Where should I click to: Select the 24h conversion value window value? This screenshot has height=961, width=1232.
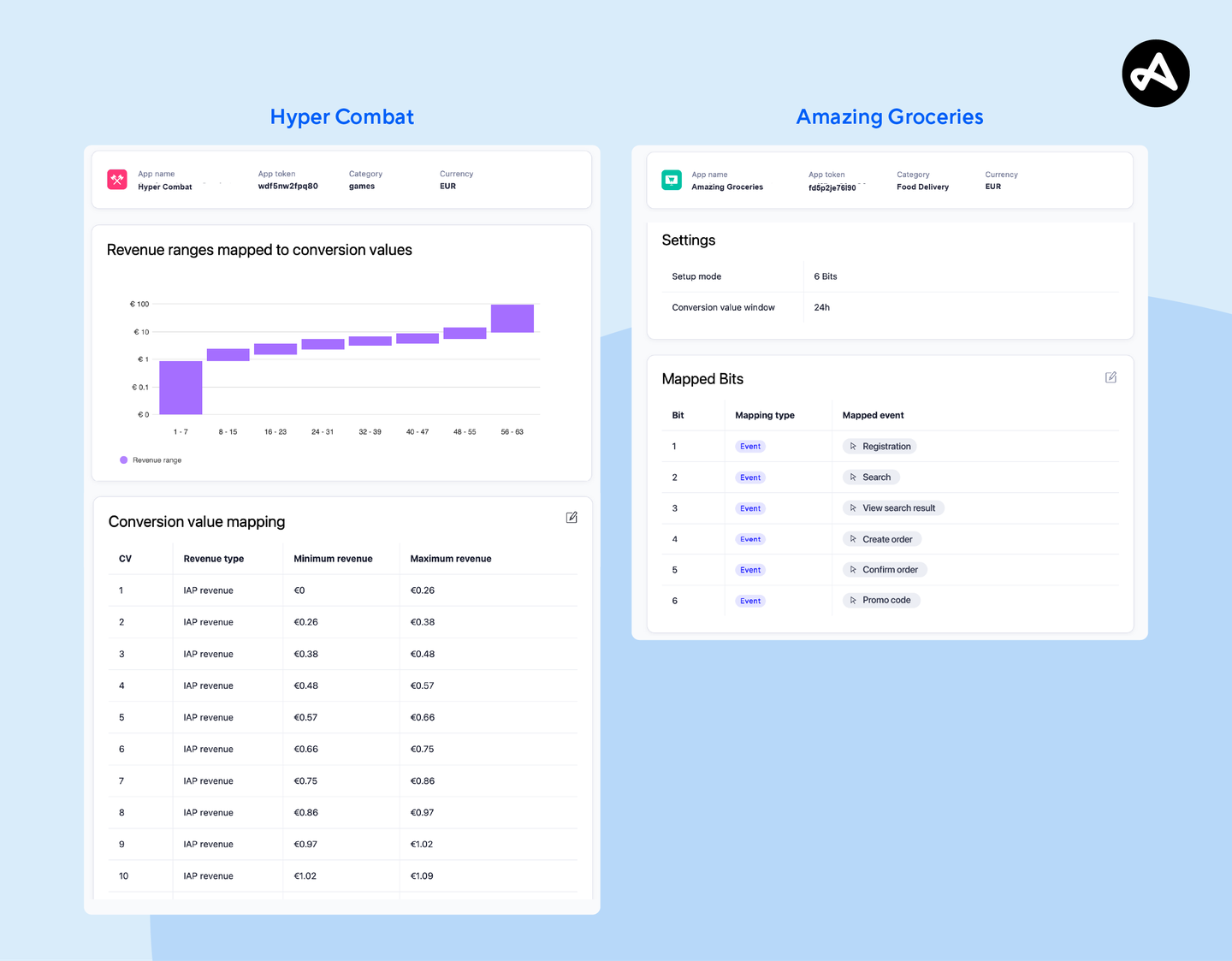click(821, 307)
